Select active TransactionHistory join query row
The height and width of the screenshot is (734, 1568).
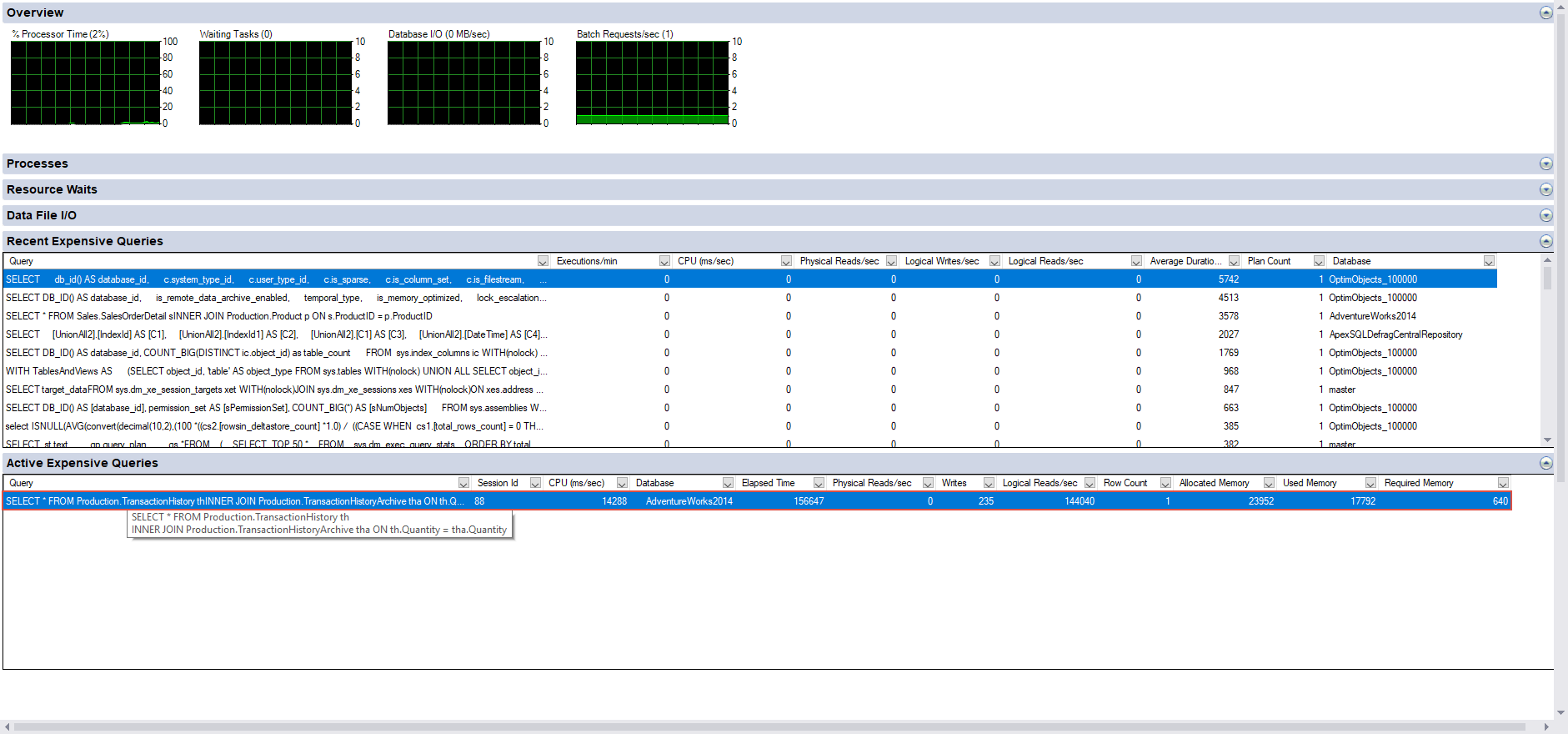point(757,501)
